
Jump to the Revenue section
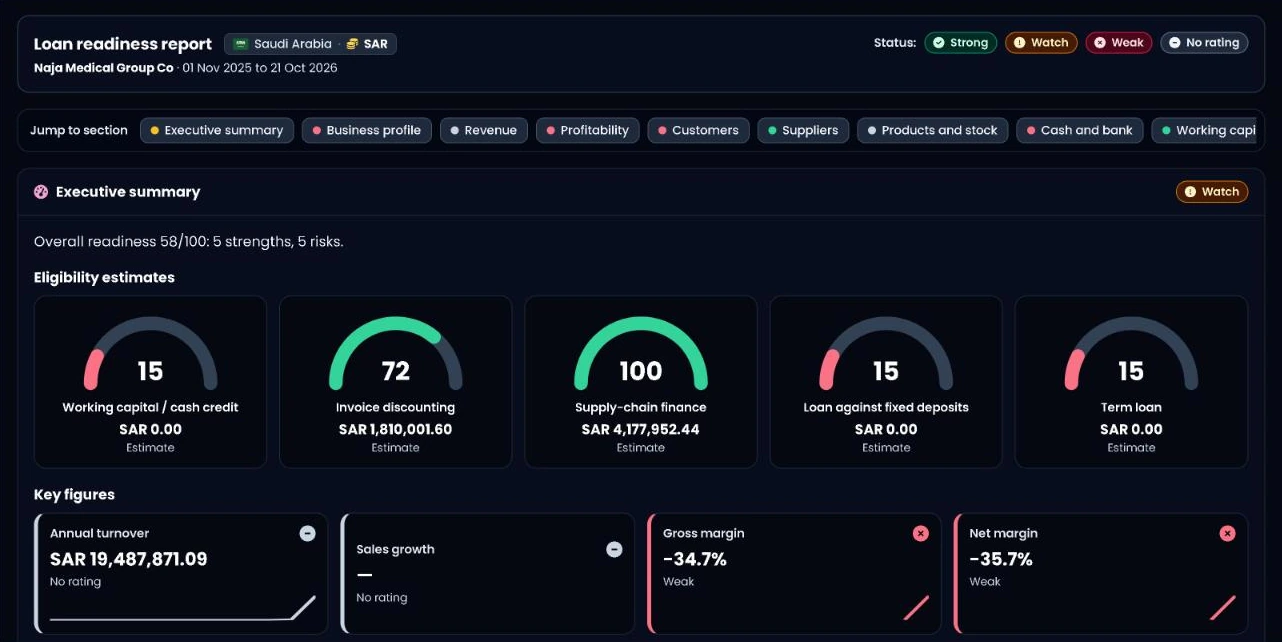484,131
